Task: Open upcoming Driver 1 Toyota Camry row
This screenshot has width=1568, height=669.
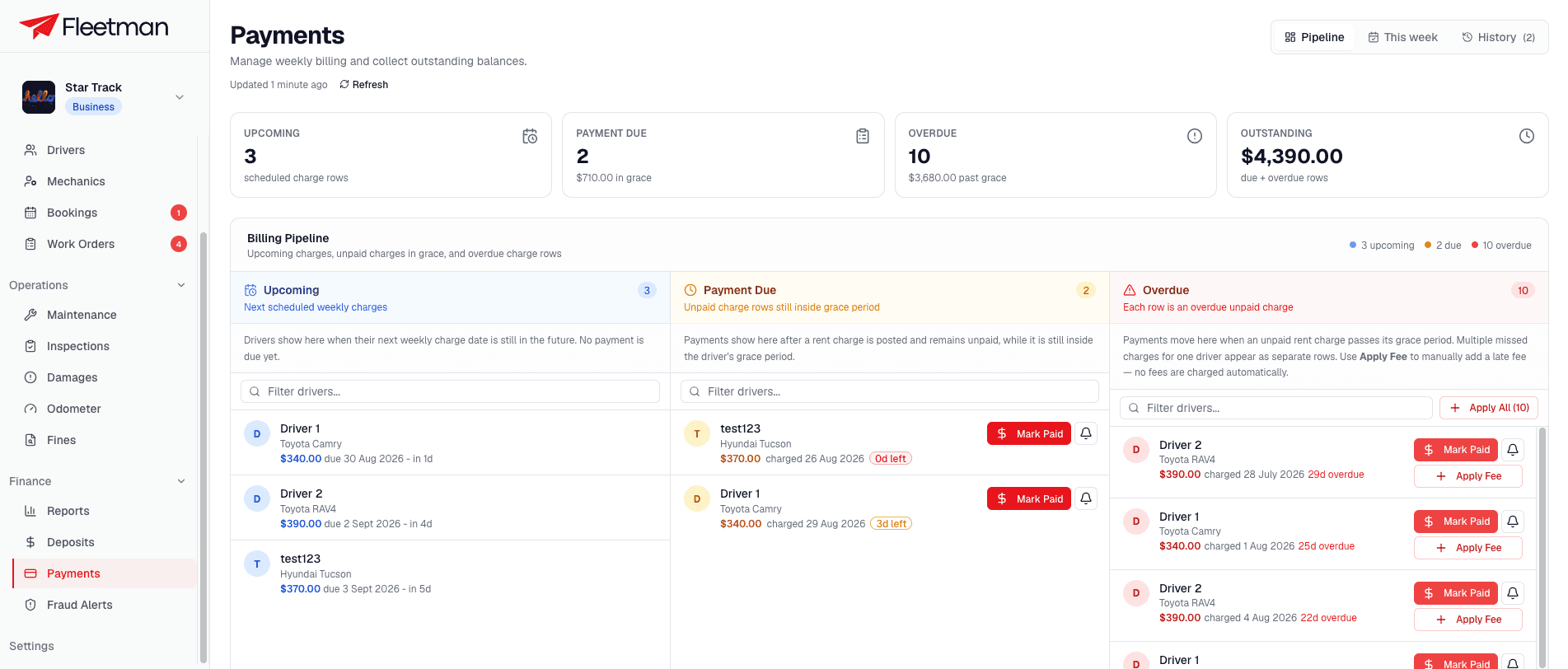Action: [450, 442]
